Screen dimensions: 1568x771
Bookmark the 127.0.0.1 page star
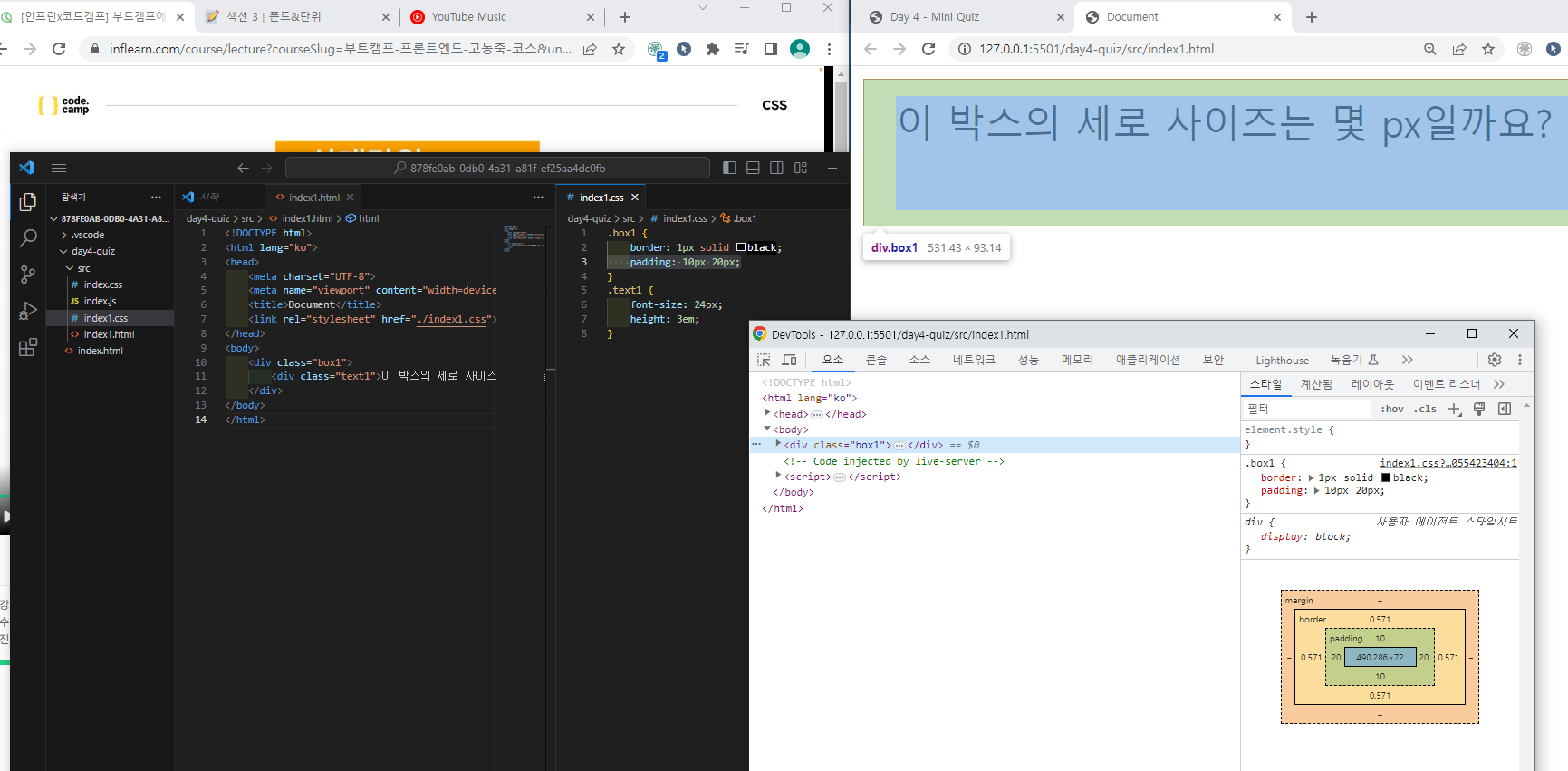pos(1488,49)
